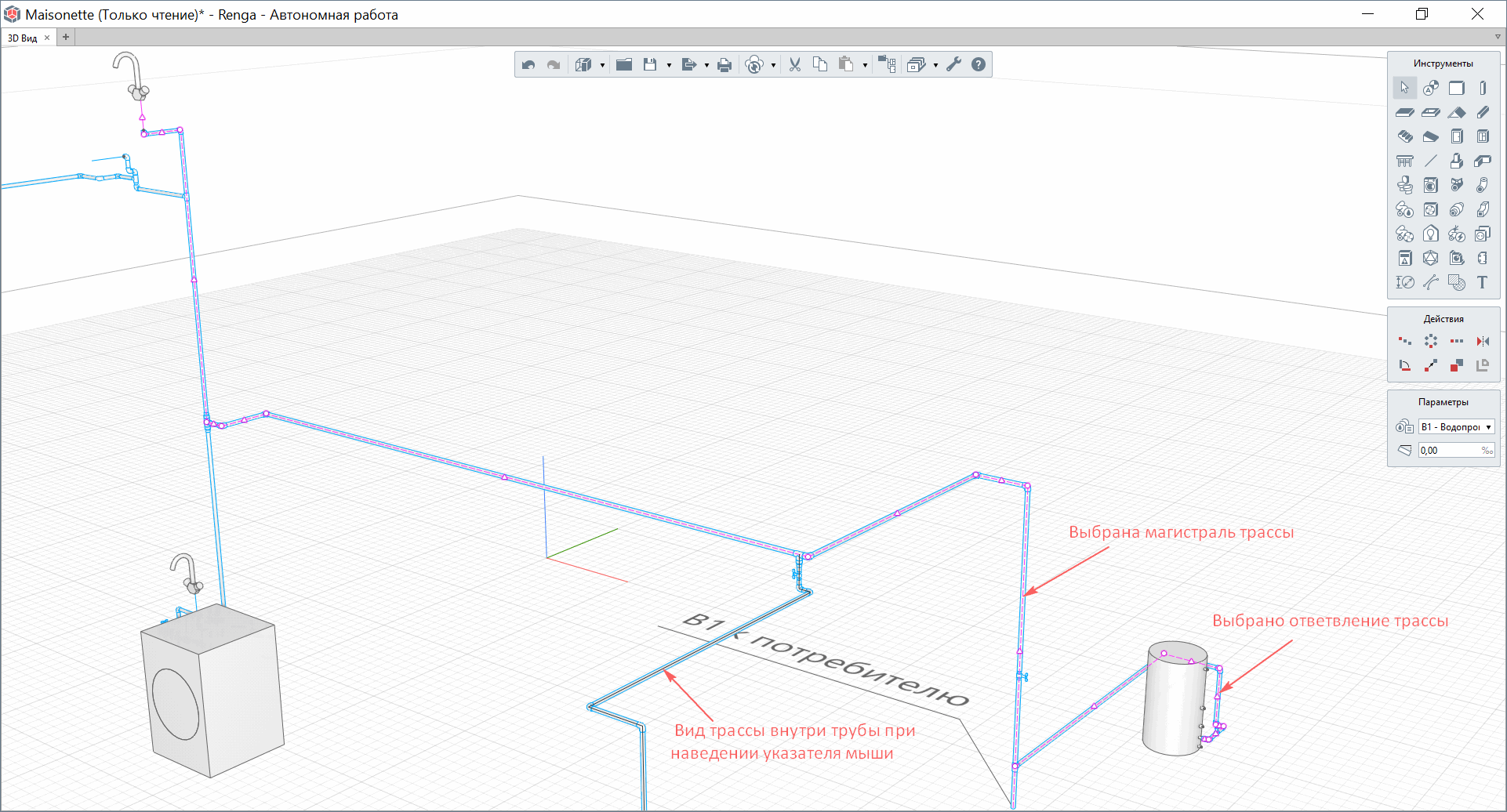Viewport: 1507px width, 812px height.
Task: Choose the washing machine equipment tool
Action: point(1431,185)
